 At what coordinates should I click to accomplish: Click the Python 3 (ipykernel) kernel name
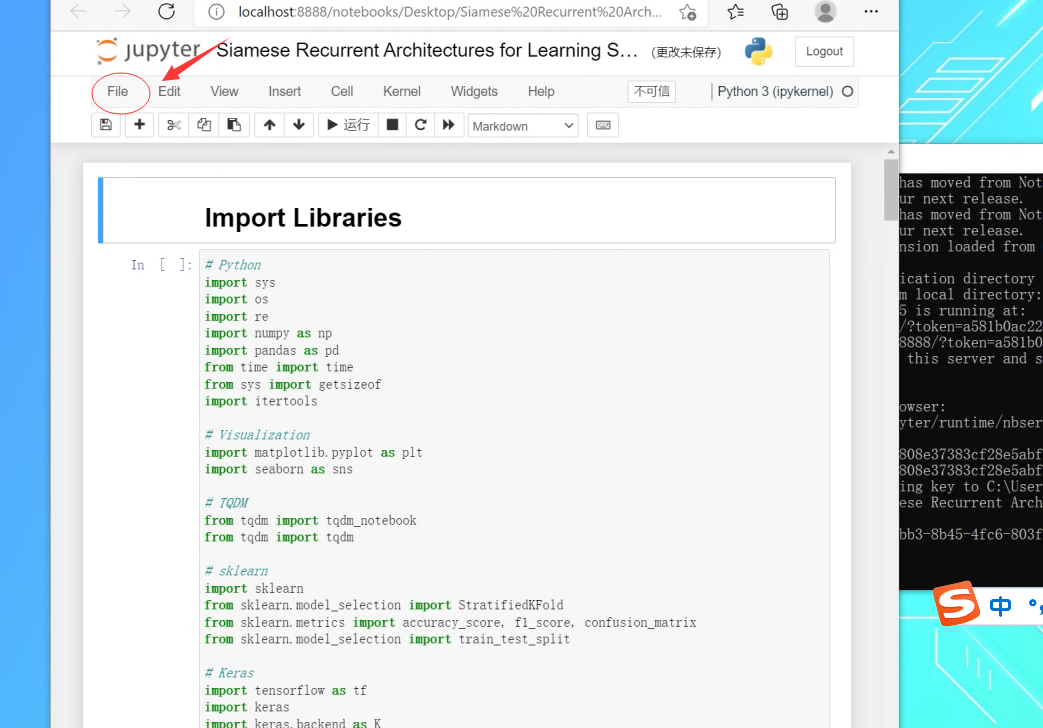(x=775, y=92)
